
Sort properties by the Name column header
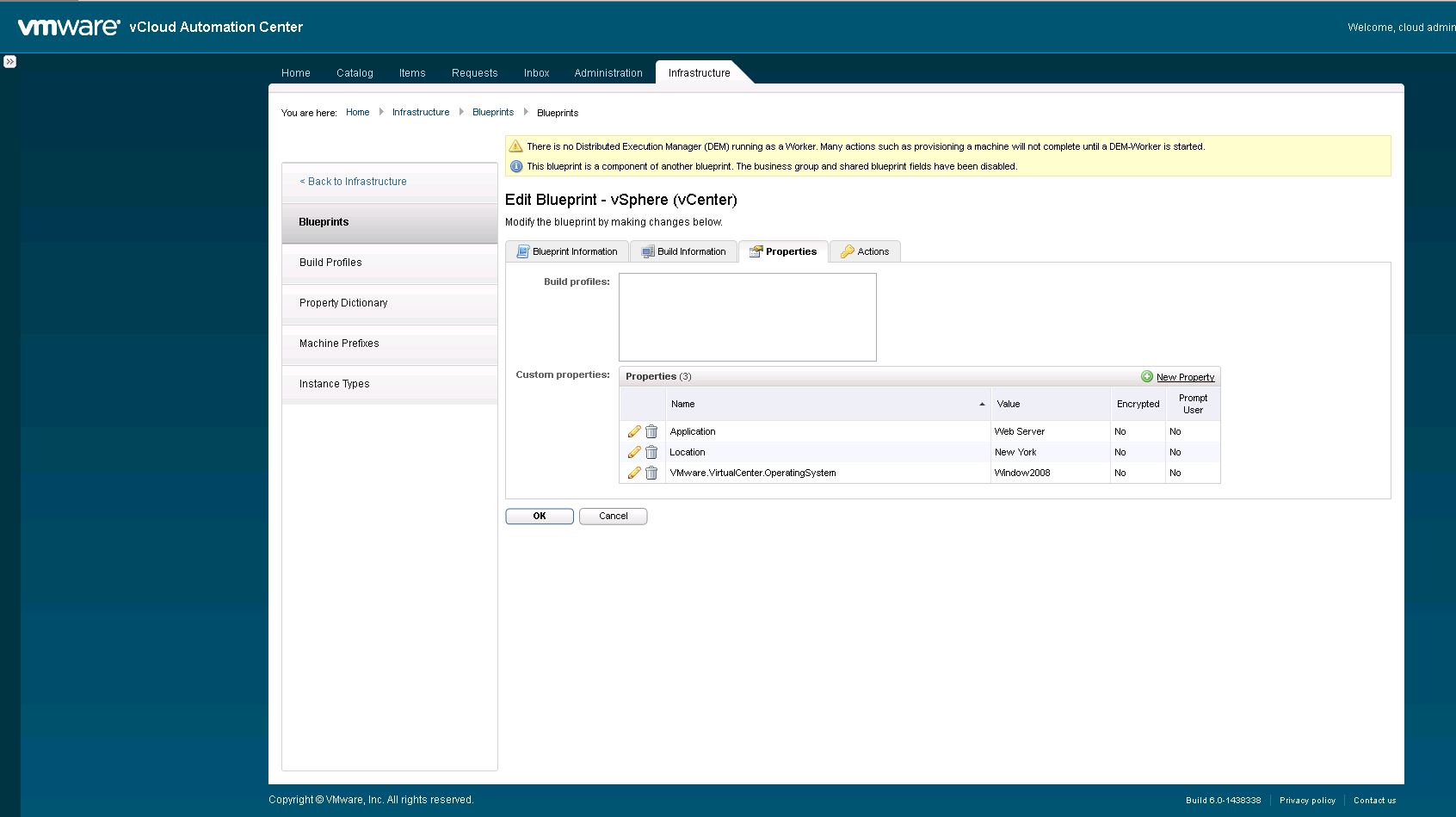coord(682,404)
